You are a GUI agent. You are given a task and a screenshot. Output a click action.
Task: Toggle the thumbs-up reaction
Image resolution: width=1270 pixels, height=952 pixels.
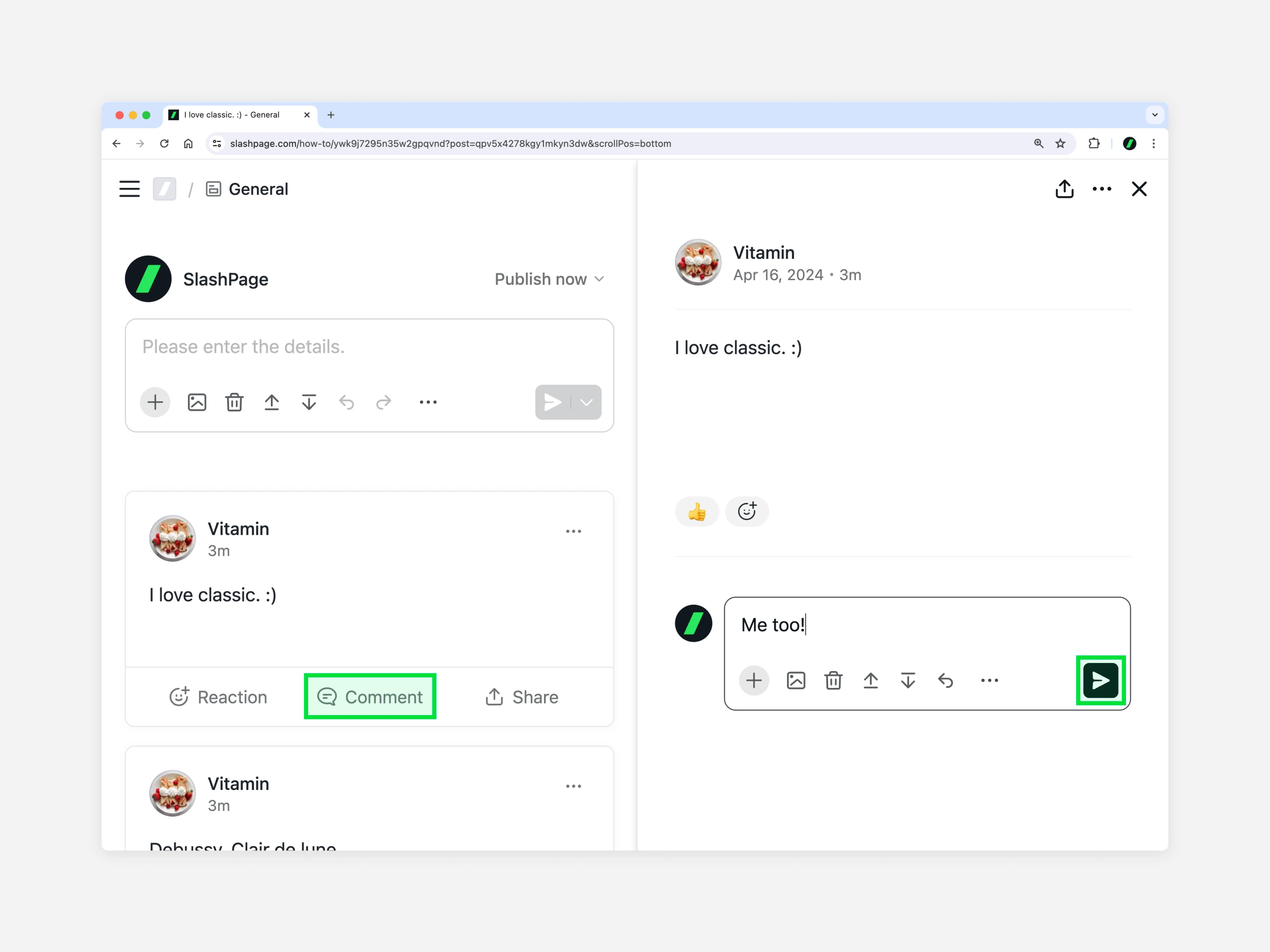(697, 511)
